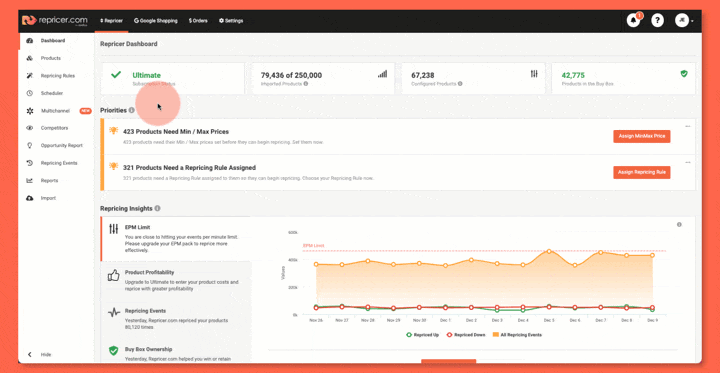Click the chart info icon at top-right of graph
Image resolution: width=720 pixels, height=373 pixels.
pos(679,225)
